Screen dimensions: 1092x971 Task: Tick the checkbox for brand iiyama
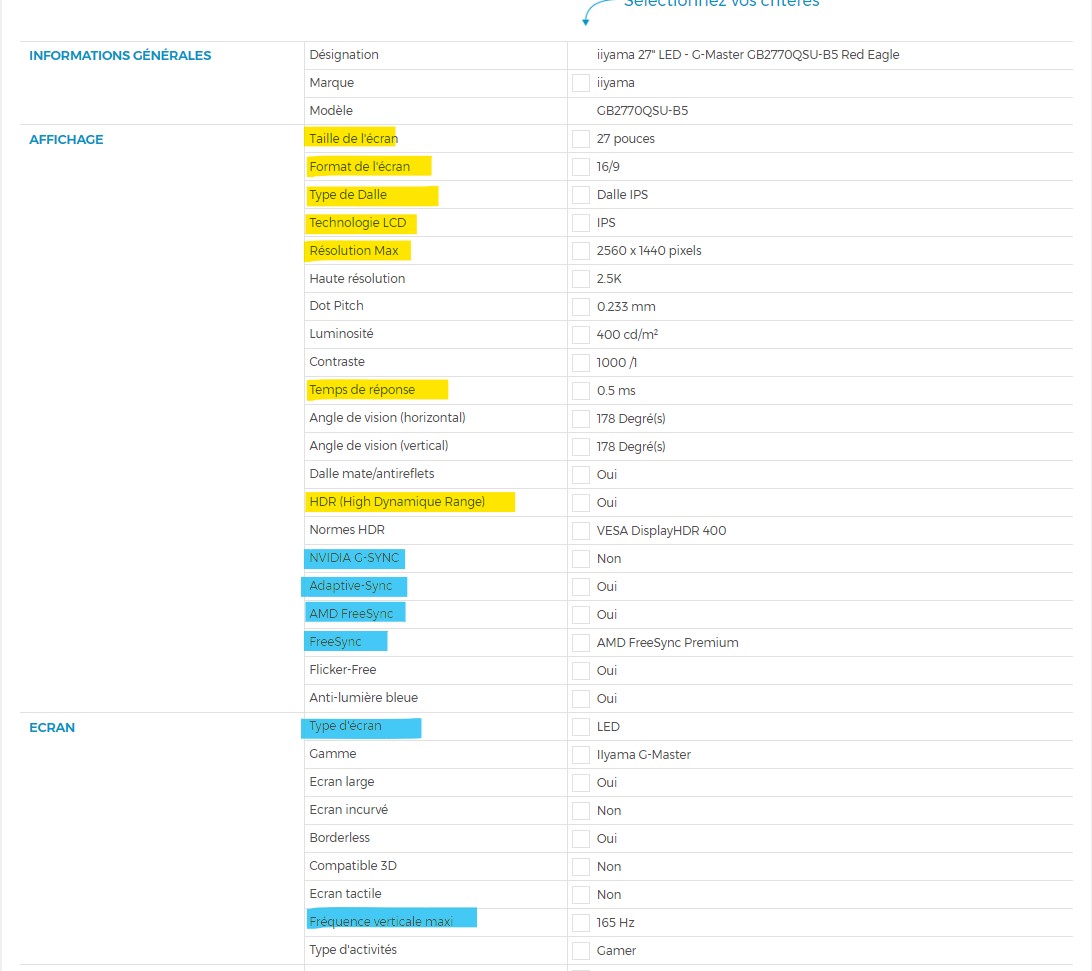(x=581, y=83)
